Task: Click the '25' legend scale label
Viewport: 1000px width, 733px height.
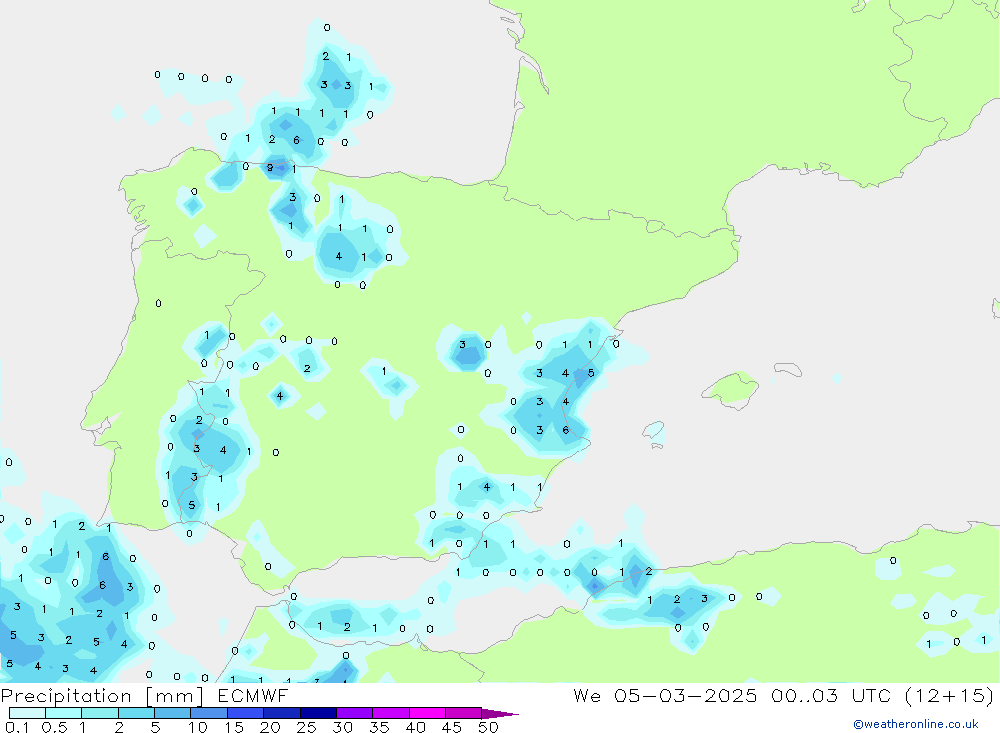Action: (x=307, y=727)
